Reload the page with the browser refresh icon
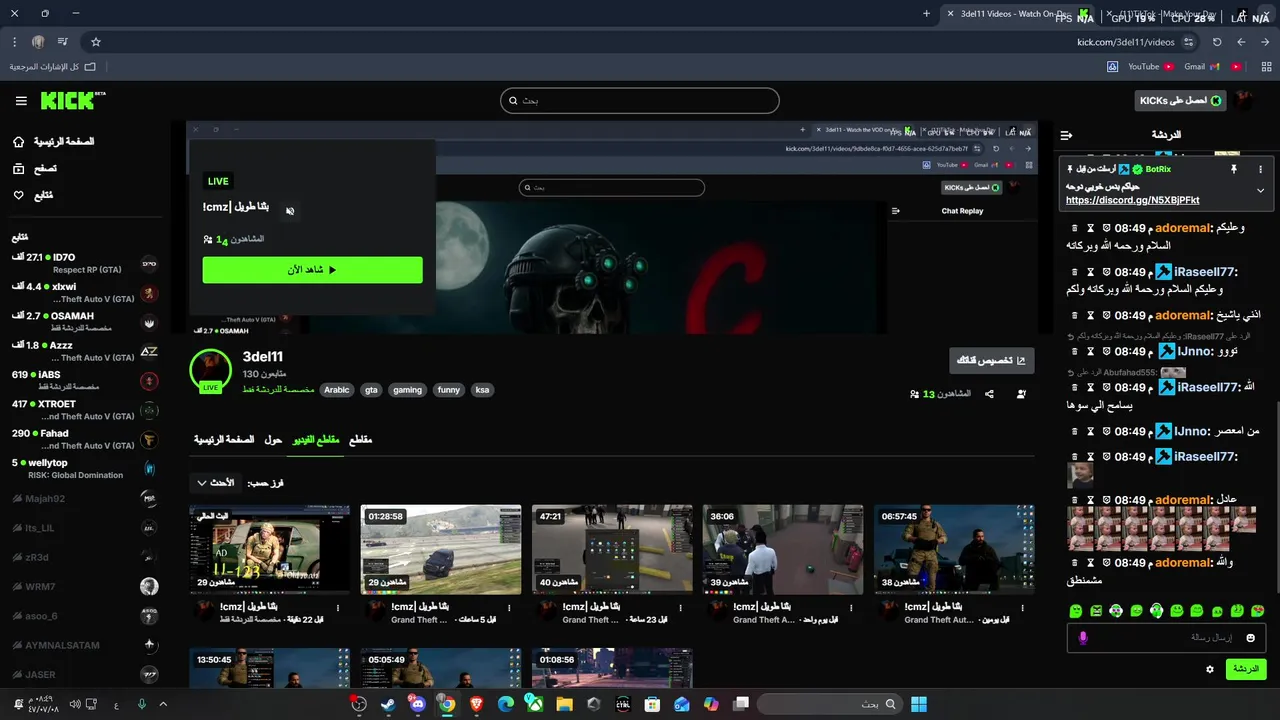This screenshot has width=1280, height=720. pyautogui.click(x=1217, y=42)
